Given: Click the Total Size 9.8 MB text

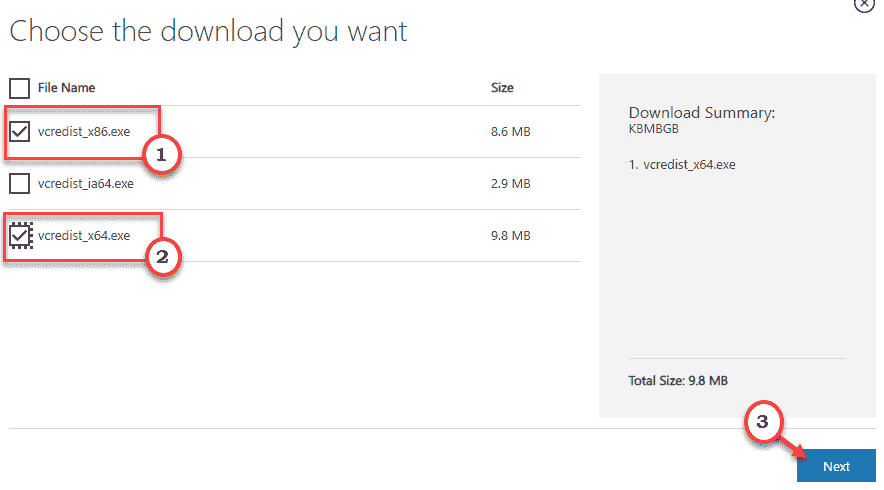Looking at the screenshot, I should [x=679, y=381].
